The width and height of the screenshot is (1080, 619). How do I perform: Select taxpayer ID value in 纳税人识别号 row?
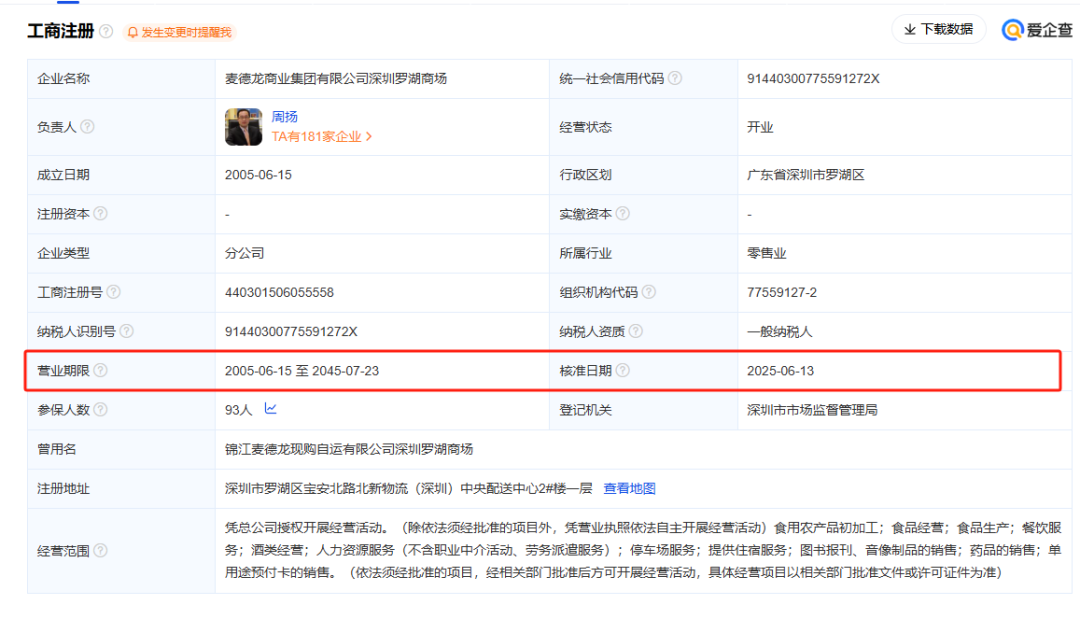pyautogui.click(x=291, y=332)
